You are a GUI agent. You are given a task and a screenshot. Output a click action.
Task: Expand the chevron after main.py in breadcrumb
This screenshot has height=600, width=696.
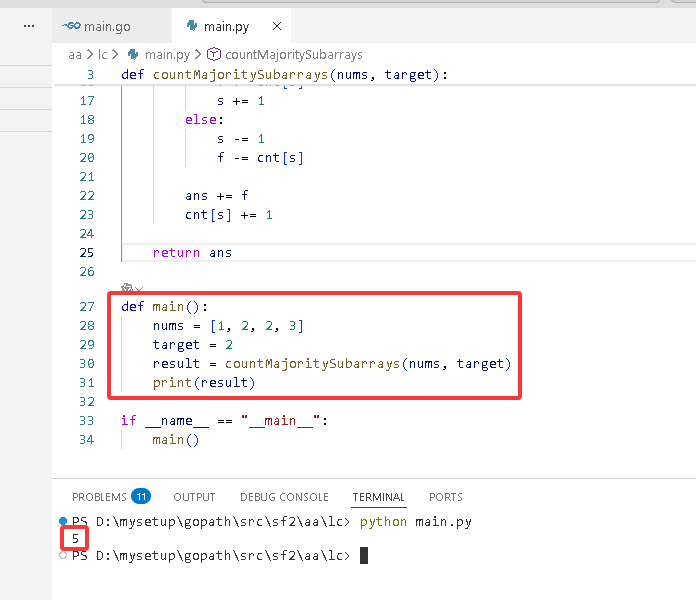pyautogui.click(x=198, y=55)
